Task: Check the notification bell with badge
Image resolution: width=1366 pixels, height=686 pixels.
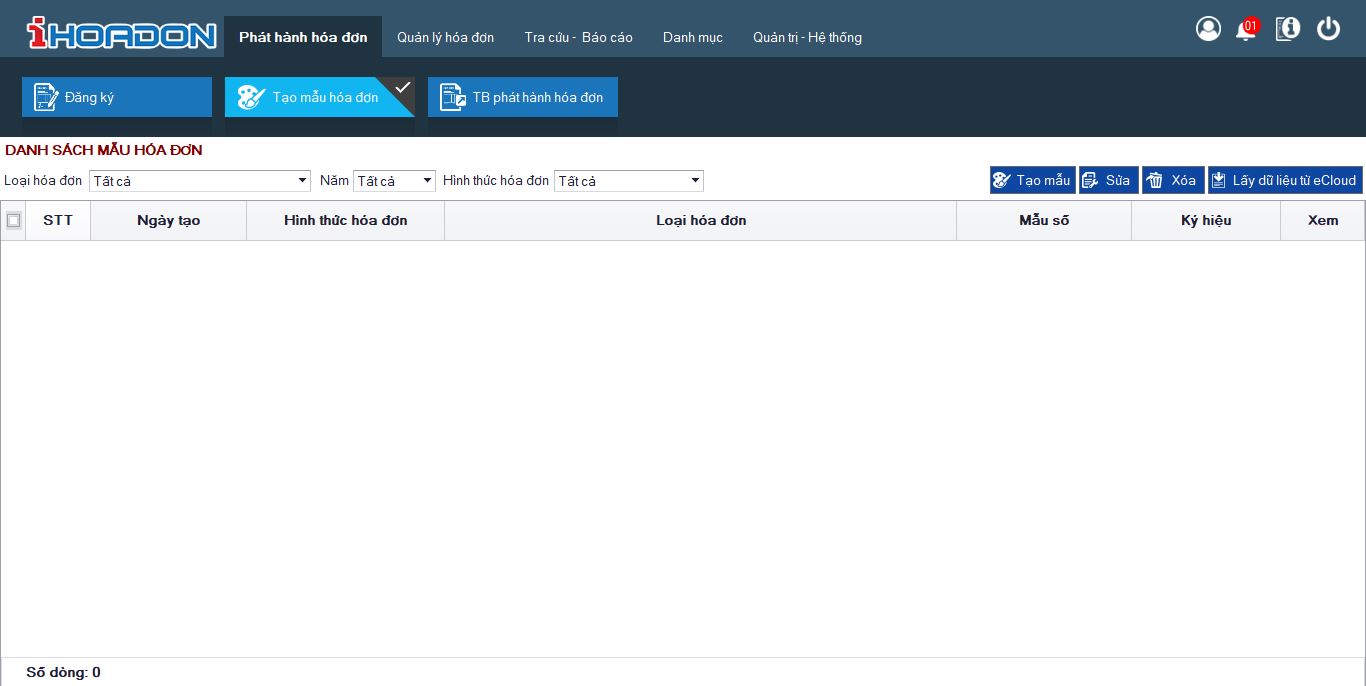Action: point(1246,30)
